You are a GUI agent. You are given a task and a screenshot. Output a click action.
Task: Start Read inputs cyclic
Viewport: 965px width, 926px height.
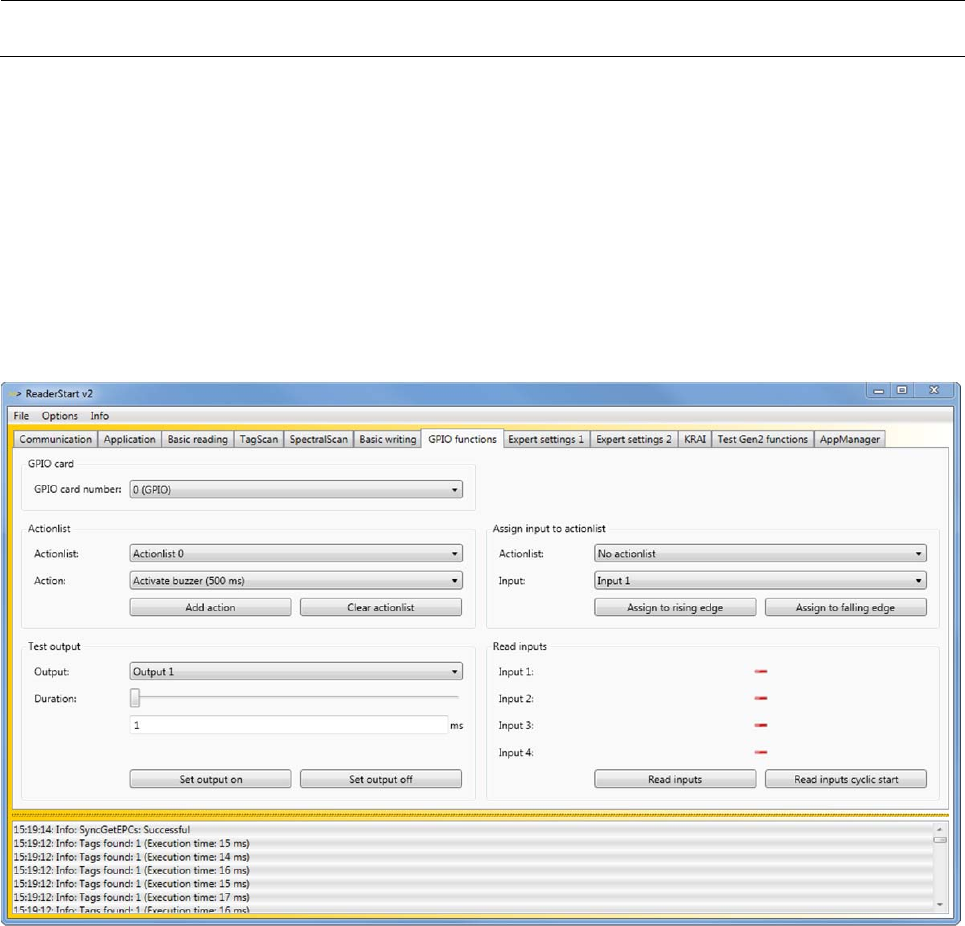[846, 779]
